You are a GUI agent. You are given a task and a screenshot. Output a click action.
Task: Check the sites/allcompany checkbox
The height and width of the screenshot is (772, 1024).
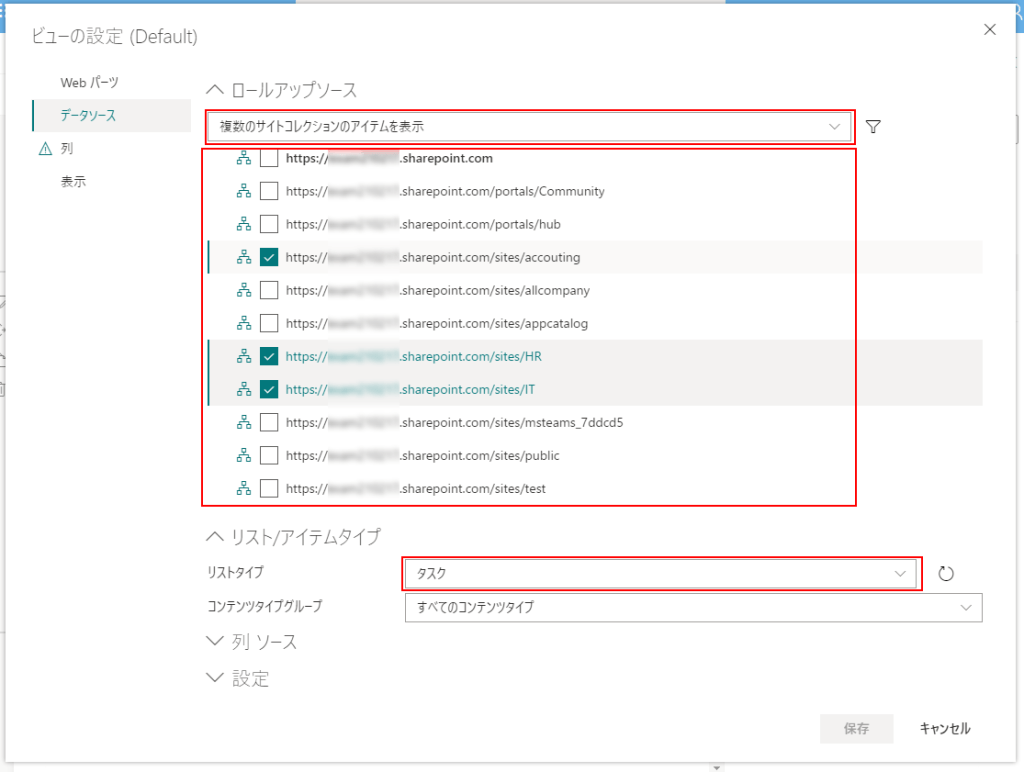(x=269, y=290)
